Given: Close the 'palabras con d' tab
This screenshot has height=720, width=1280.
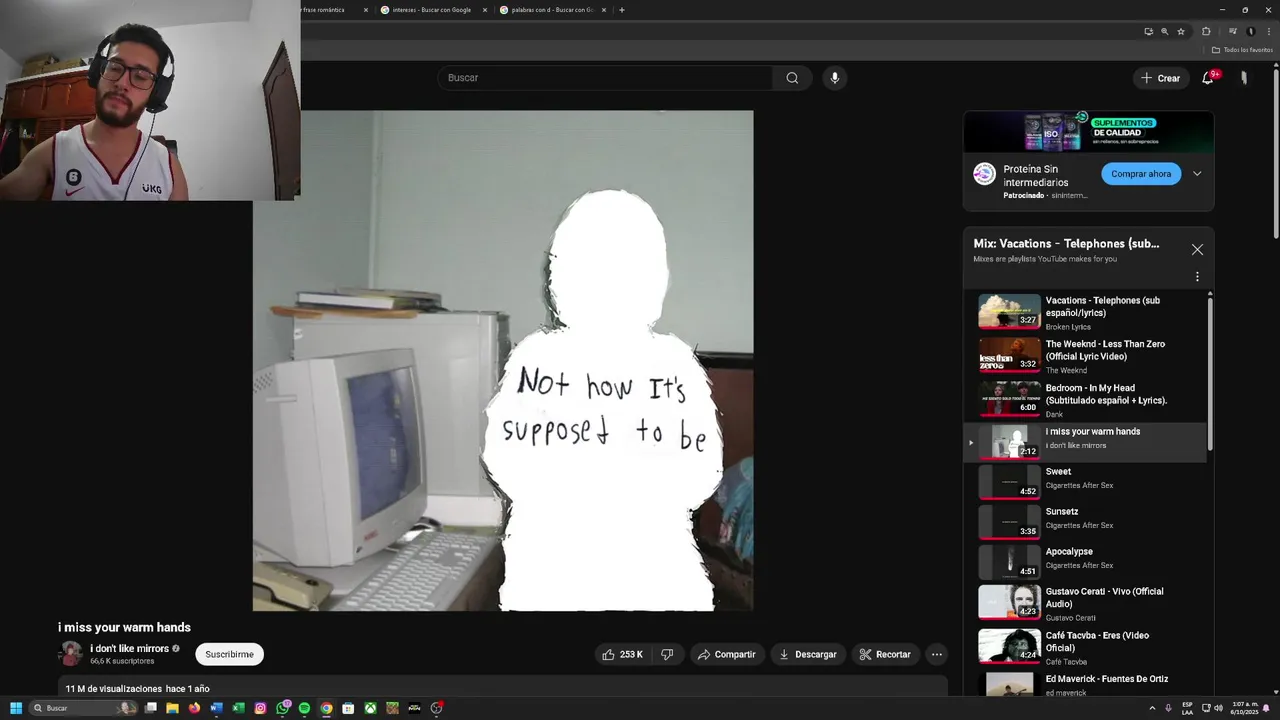Looking at the screenshot, I should click(604, 10).
